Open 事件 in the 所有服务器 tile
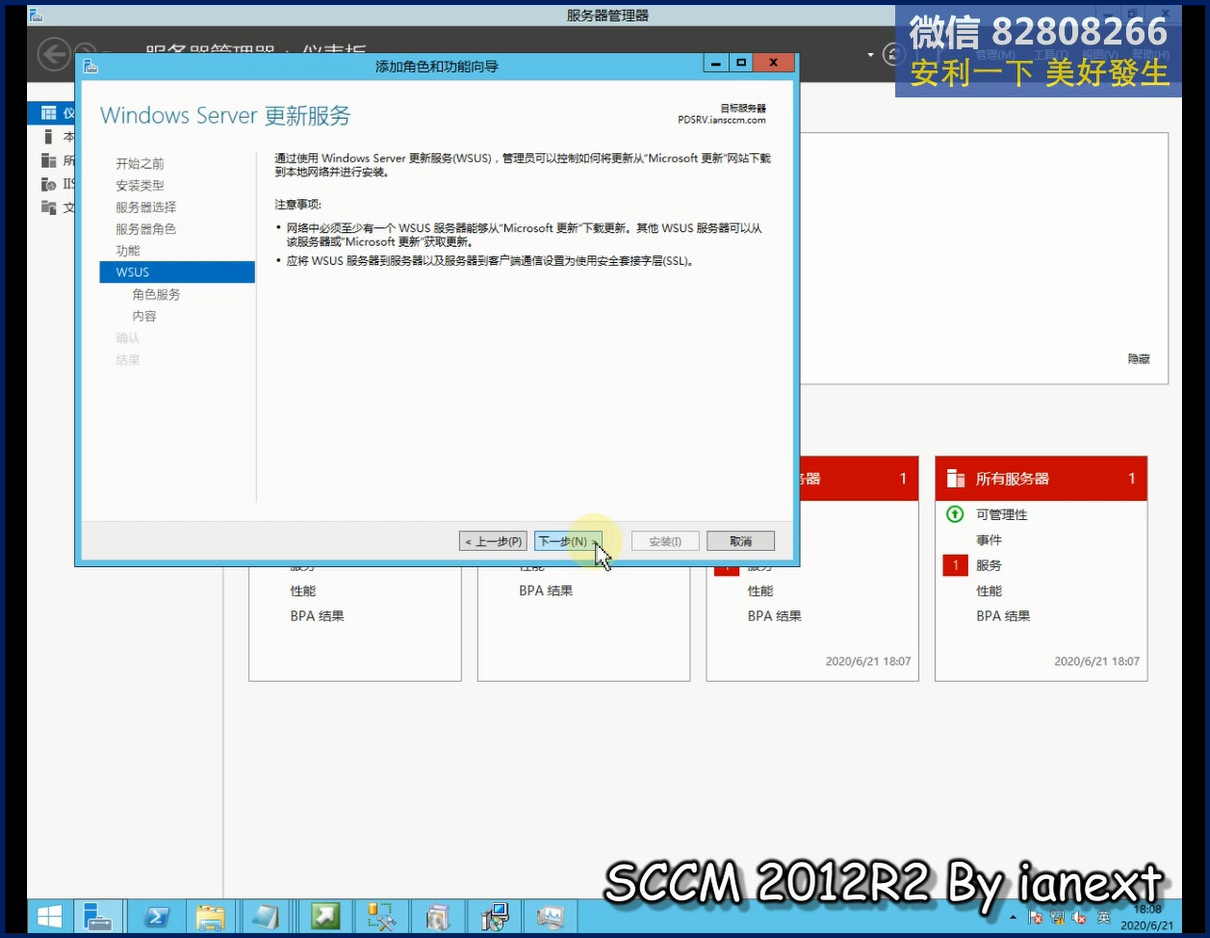The width and height of the screenshot is (1210, 938). (989, 540)
